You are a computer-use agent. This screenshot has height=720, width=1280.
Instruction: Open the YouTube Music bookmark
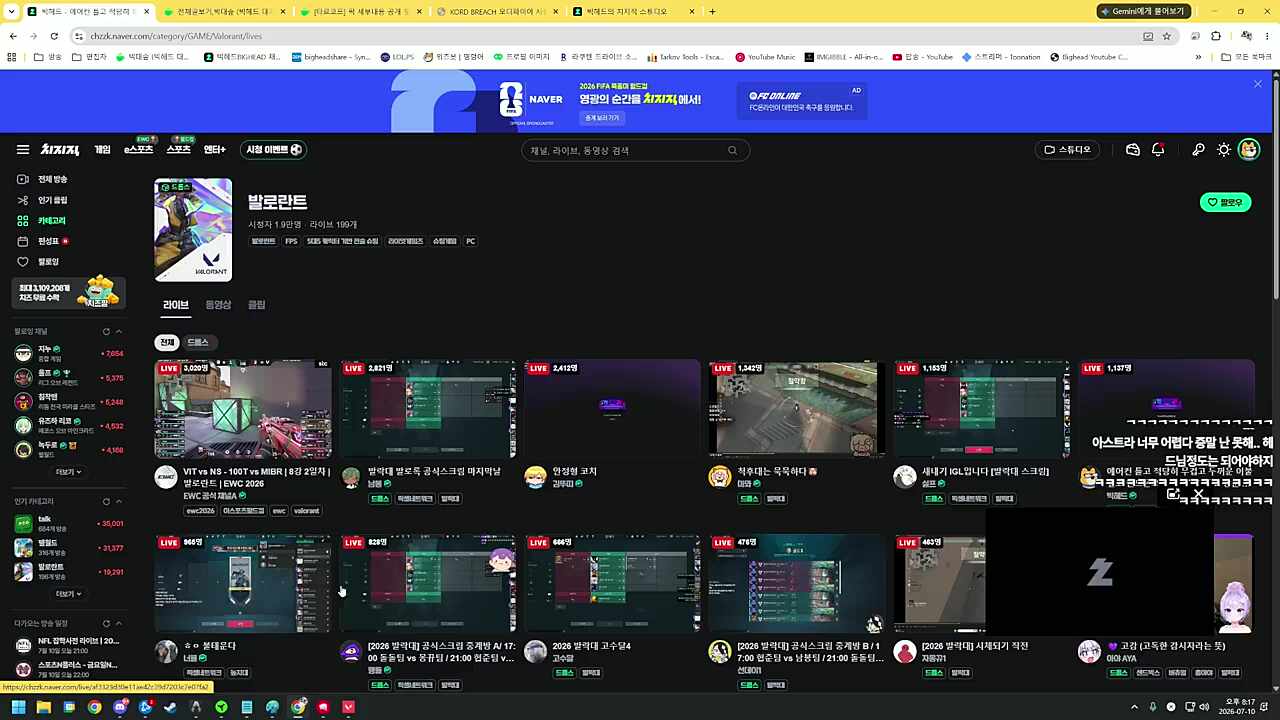(765, 57)
